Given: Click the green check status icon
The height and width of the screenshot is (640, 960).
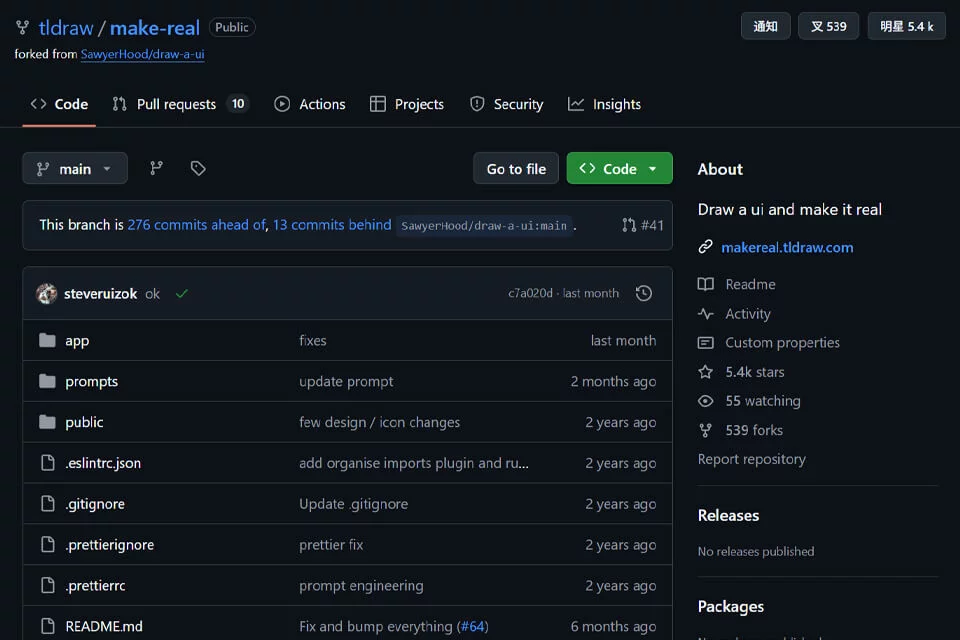Looking at the screenshot, I should 182,293.
